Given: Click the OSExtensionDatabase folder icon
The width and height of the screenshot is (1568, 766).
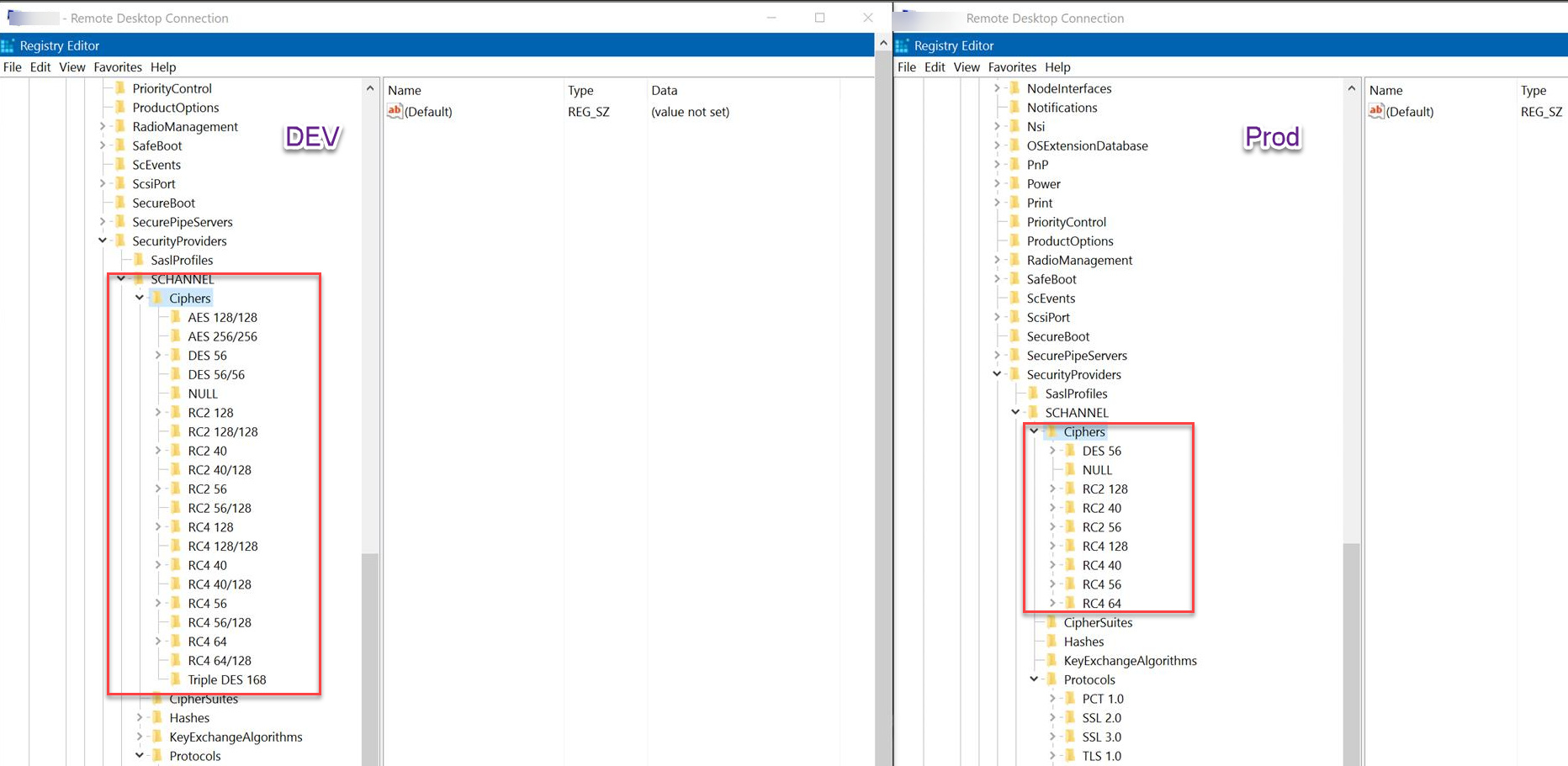Looking at the screenshot, I should click(1014, 145).
